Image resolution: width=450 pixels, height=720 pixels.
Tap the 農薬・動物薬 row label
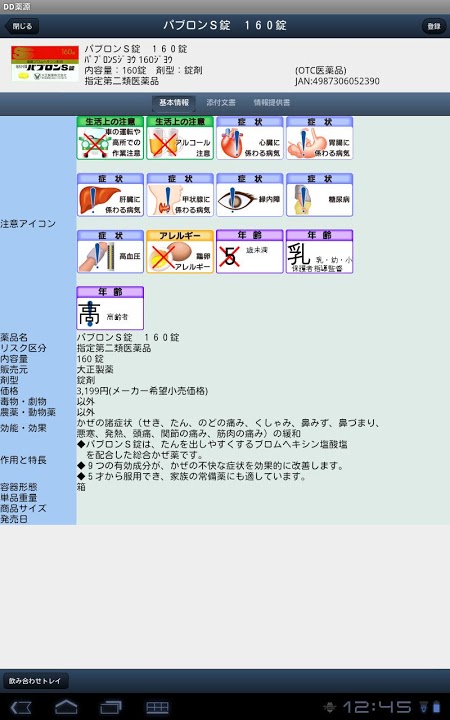pyautogui.click(x=28, y=412)
